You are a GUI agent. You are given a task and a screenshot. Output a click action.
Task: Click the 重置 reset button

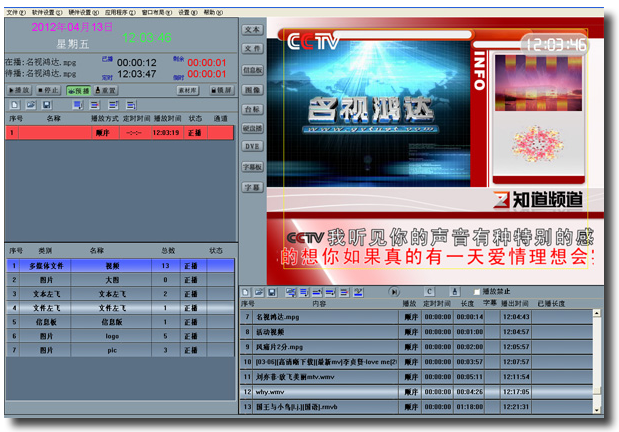106,90
